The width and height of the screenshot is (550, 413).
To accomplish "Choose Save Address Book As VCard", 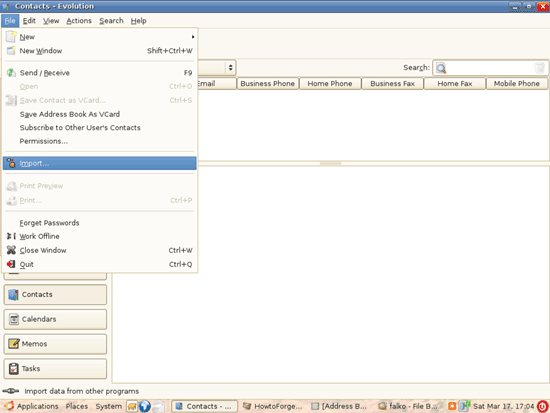I will click(100, 114).
